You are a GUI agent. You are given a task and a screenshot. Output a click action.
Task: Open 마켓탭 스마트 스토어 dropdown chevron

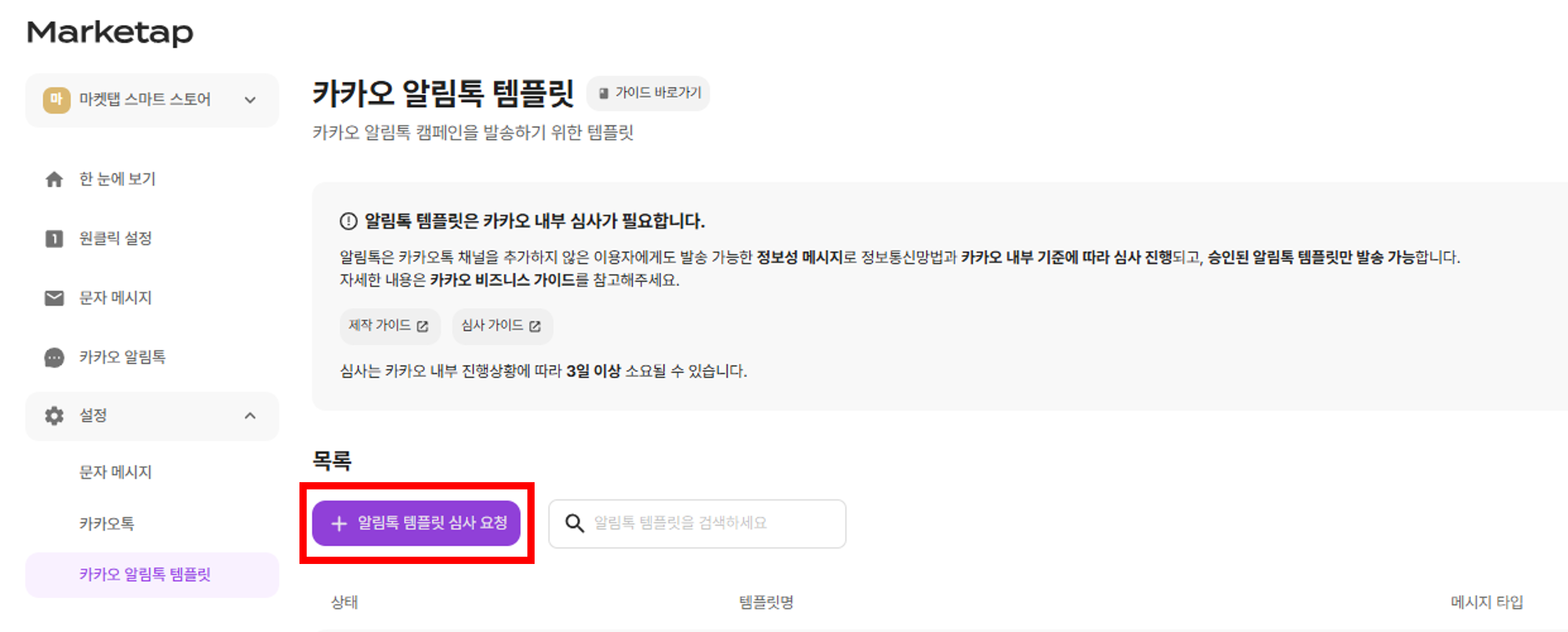tap(250, 100)
